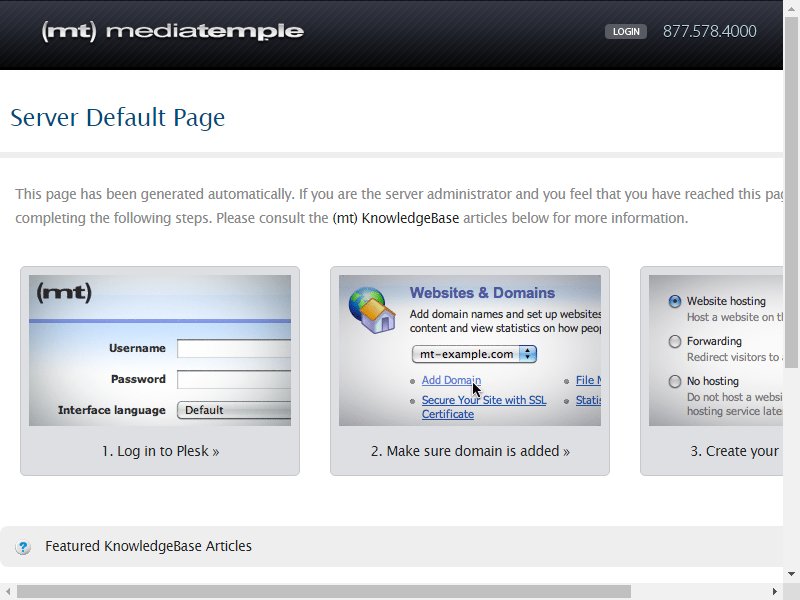The image size is (800, 600).
Task: Follow "2. Make sure domain is added" link
Action: point(470,451)
